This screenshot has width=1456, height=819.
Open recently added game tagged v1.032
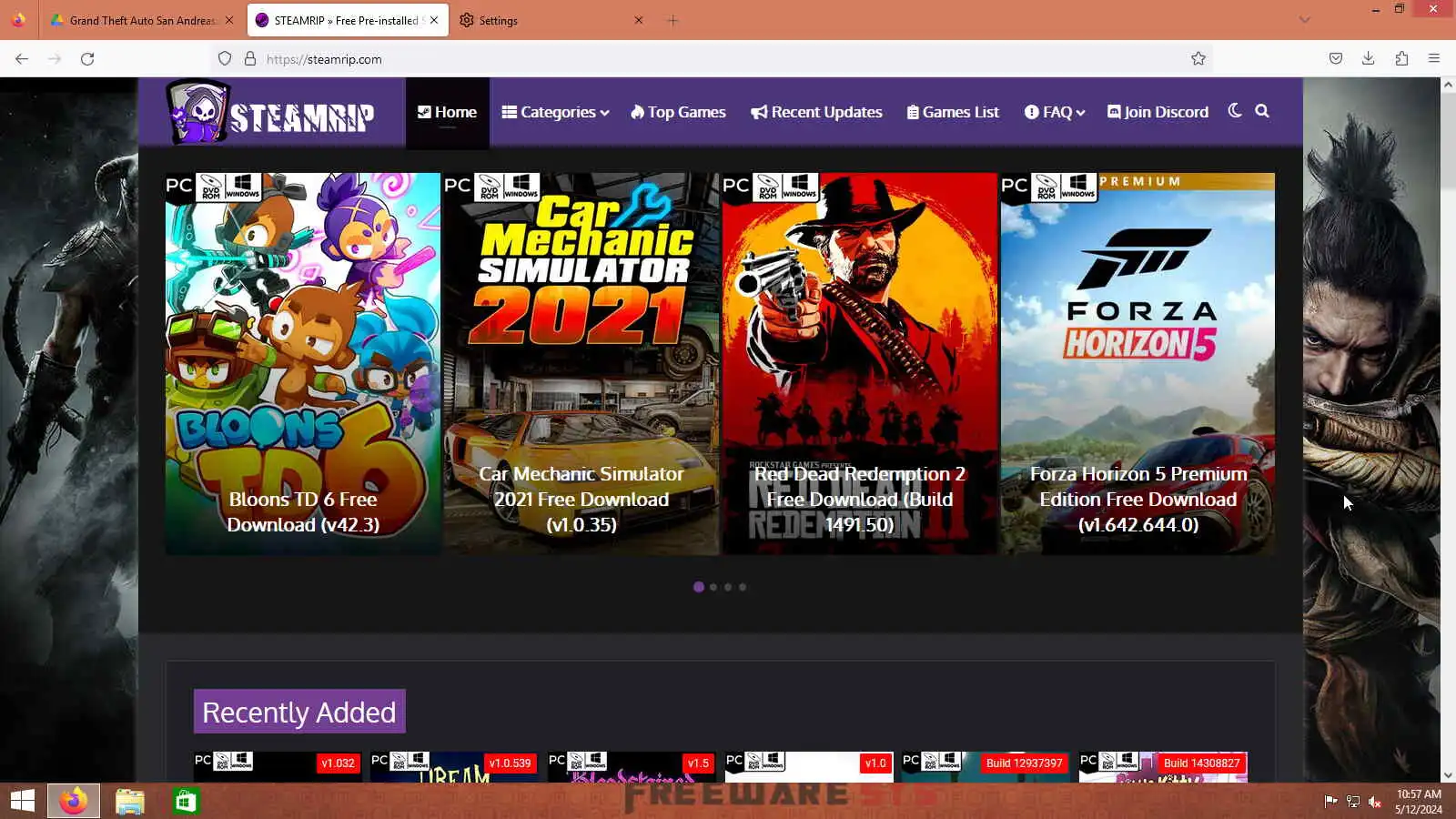tap(278, 766)
